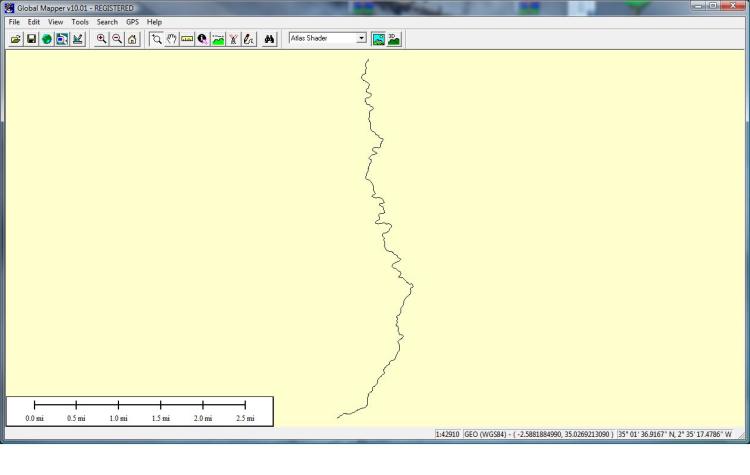This screenshot has width=750, height=475.
Task: Open the Overlay Control Center icon
Action: click(61, 38)
